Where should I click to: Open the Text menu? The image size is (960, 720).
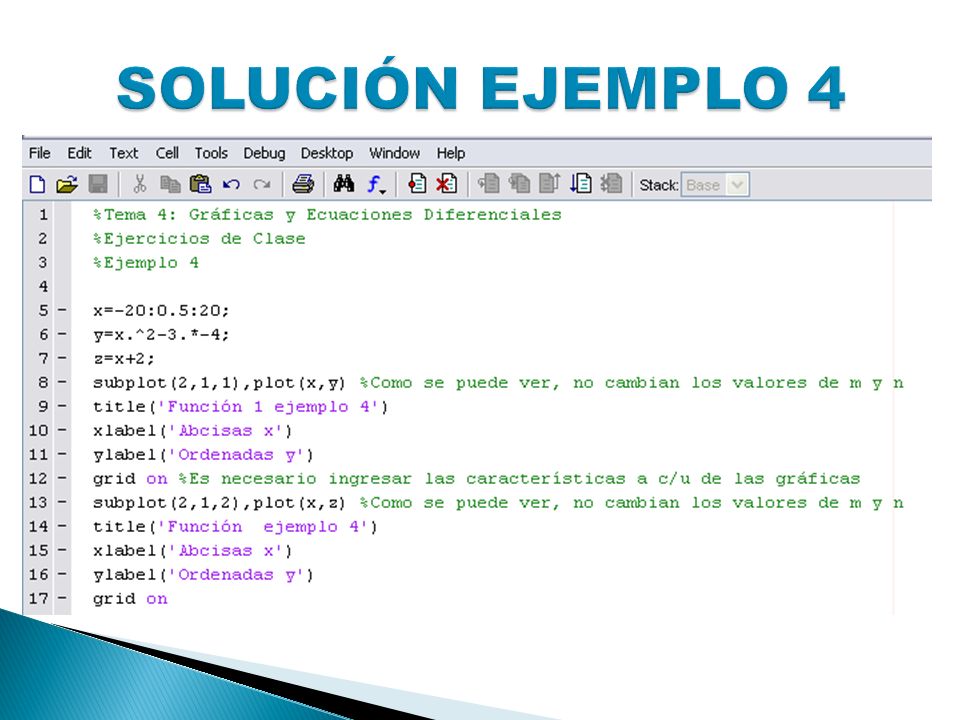pyautogui.click(x=124, y=153)
